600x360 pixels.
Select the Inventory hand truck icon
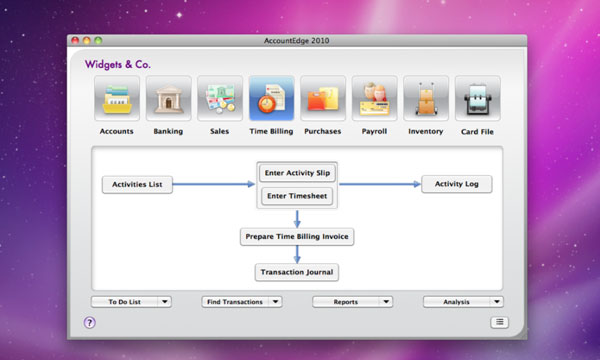coord(426,98)
